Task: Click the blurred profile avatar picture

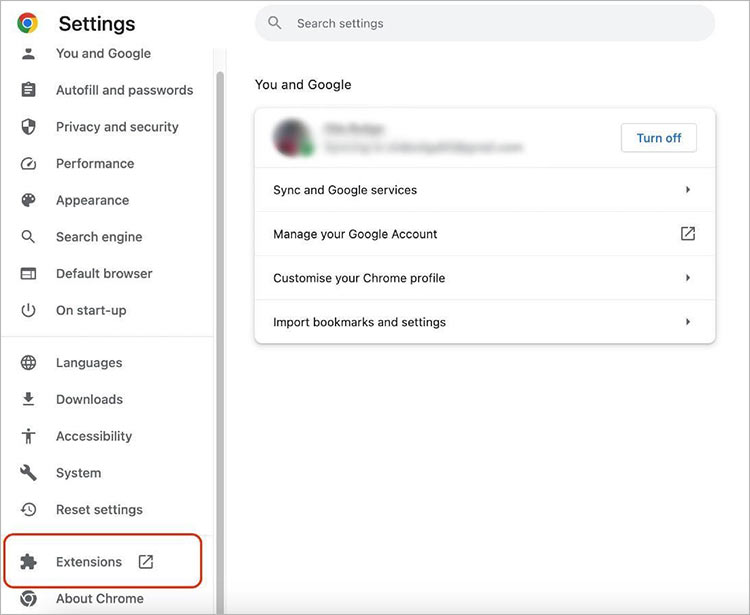Action: [x=294, y=138]
